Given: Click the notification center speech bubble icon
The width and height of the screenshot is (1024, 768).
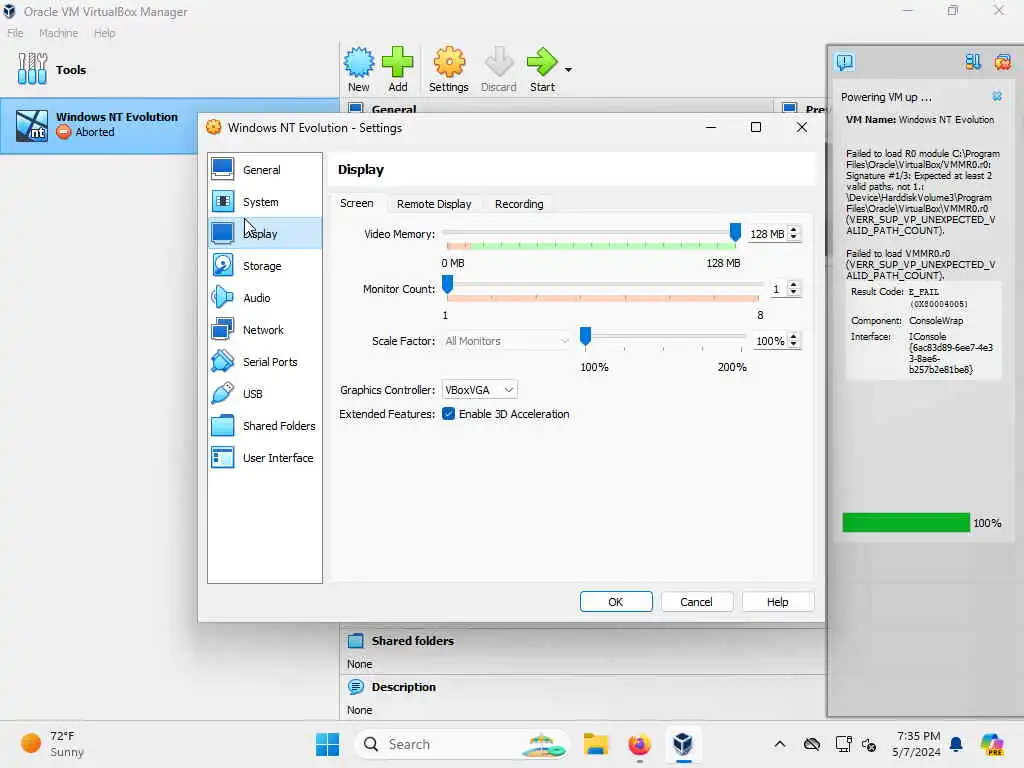Looking at the screenshot, I should point(844,62).
